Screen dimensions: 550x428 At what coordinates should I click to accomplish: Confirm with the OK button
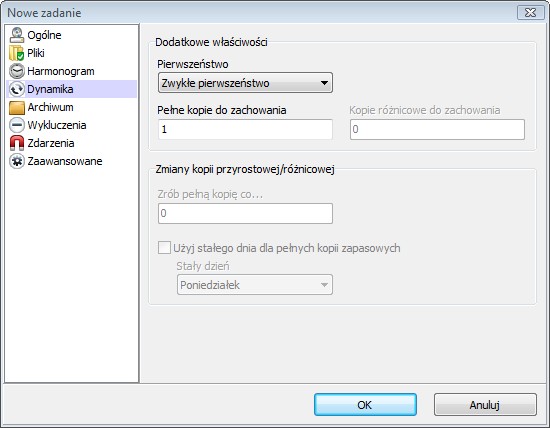tap(365, 405)
